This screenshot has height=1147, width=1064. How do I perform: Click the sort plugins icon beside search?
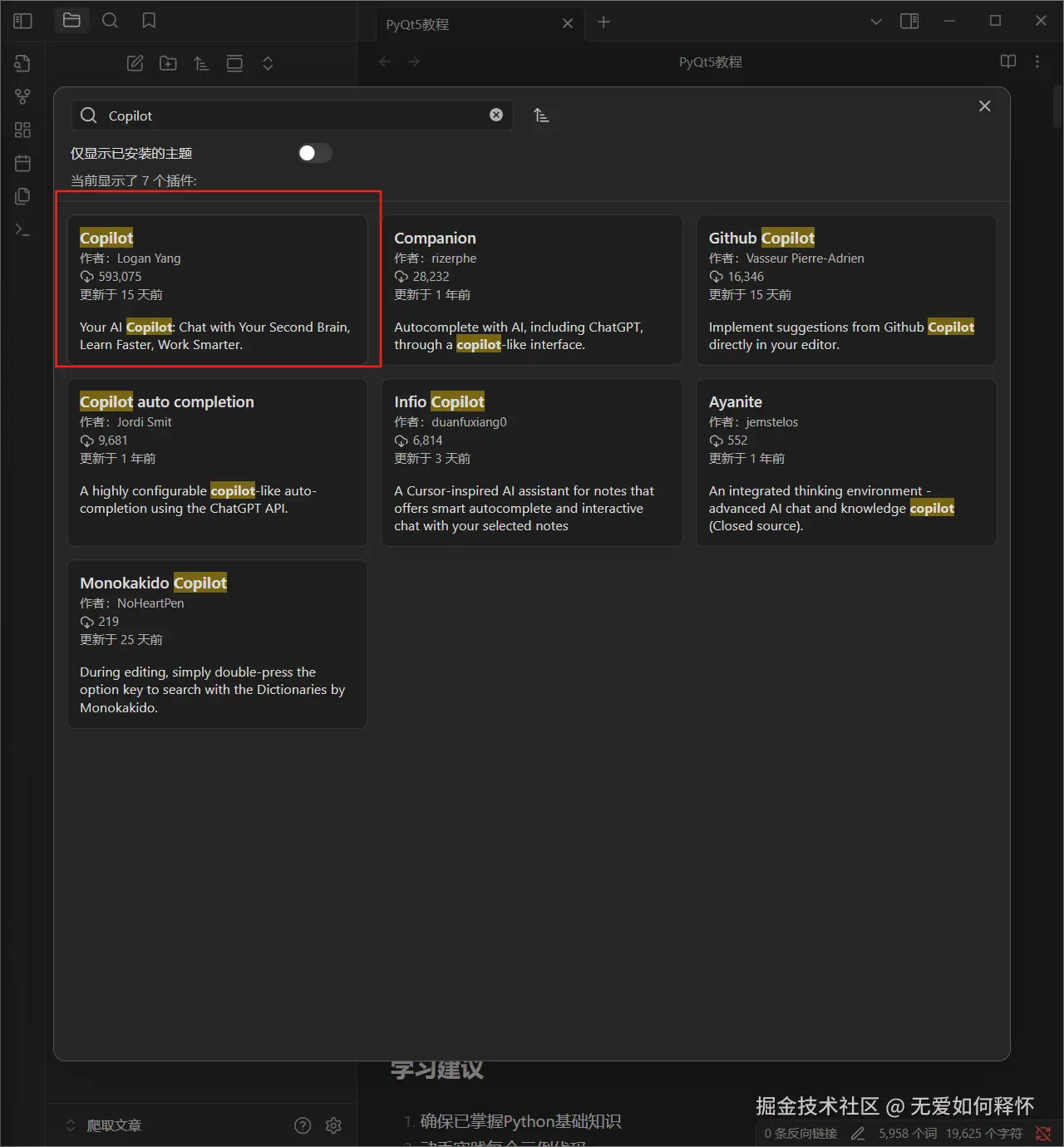[541, 116]
